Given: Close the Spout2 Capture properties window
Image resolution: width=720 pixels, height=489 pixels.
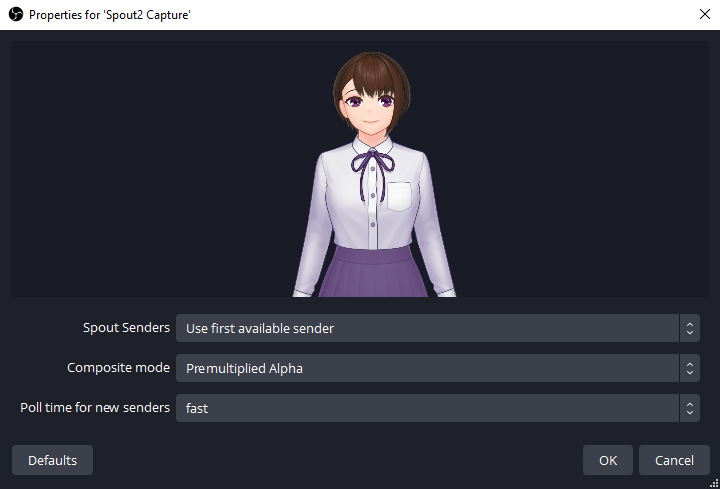Looking at the screenshot, I should click(705, 14).
